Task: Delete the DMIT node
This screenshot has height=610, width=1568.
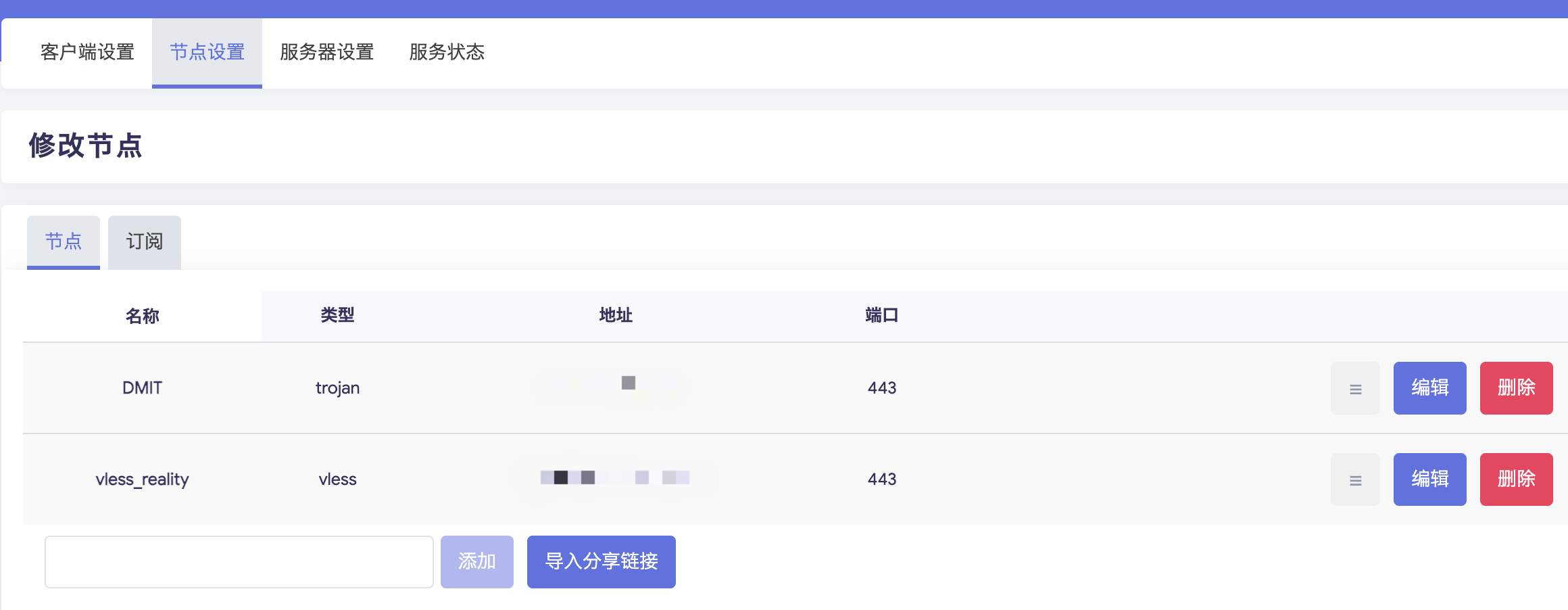Action: 1516,388
